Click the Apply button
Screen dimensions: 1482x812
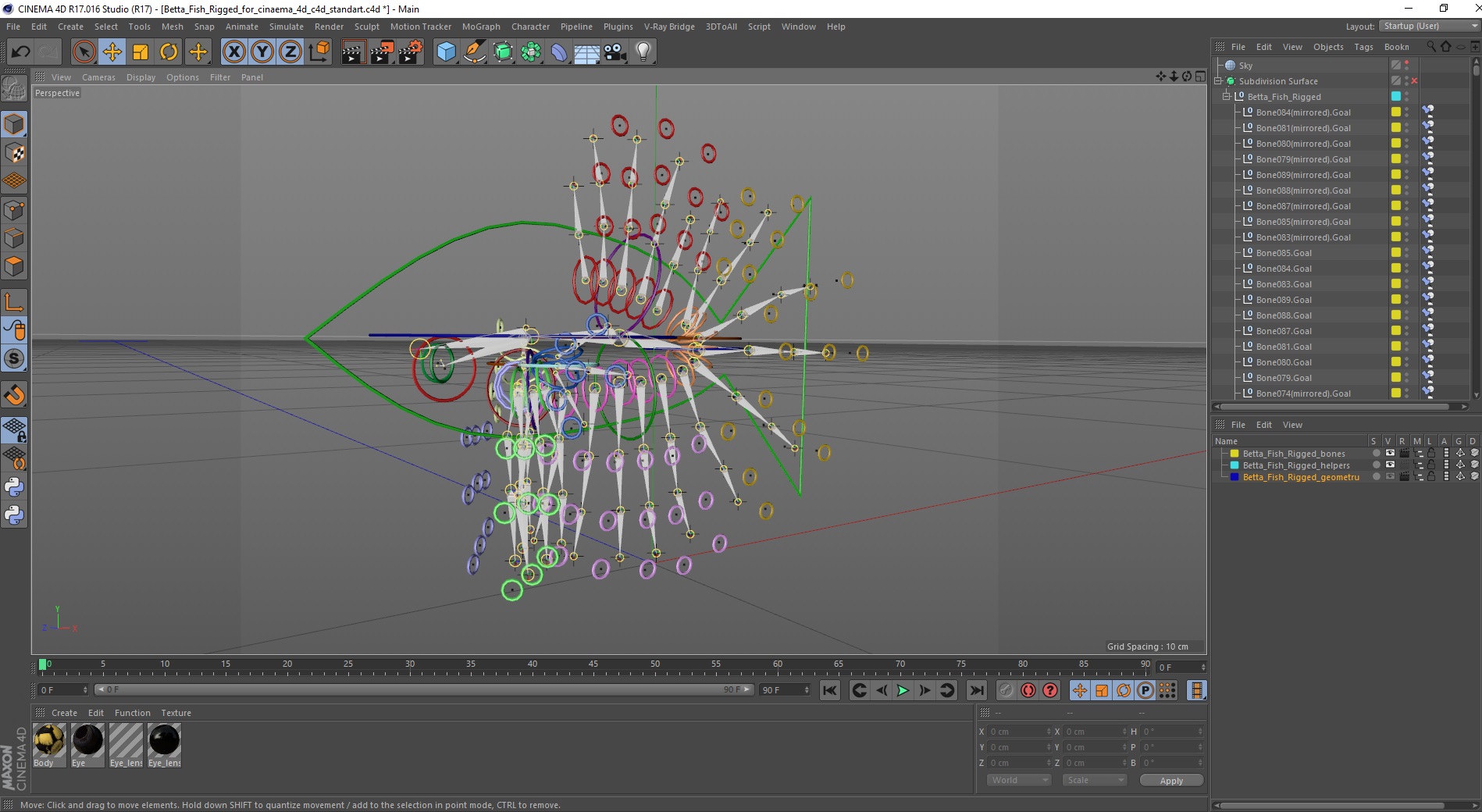[1171, 780]
